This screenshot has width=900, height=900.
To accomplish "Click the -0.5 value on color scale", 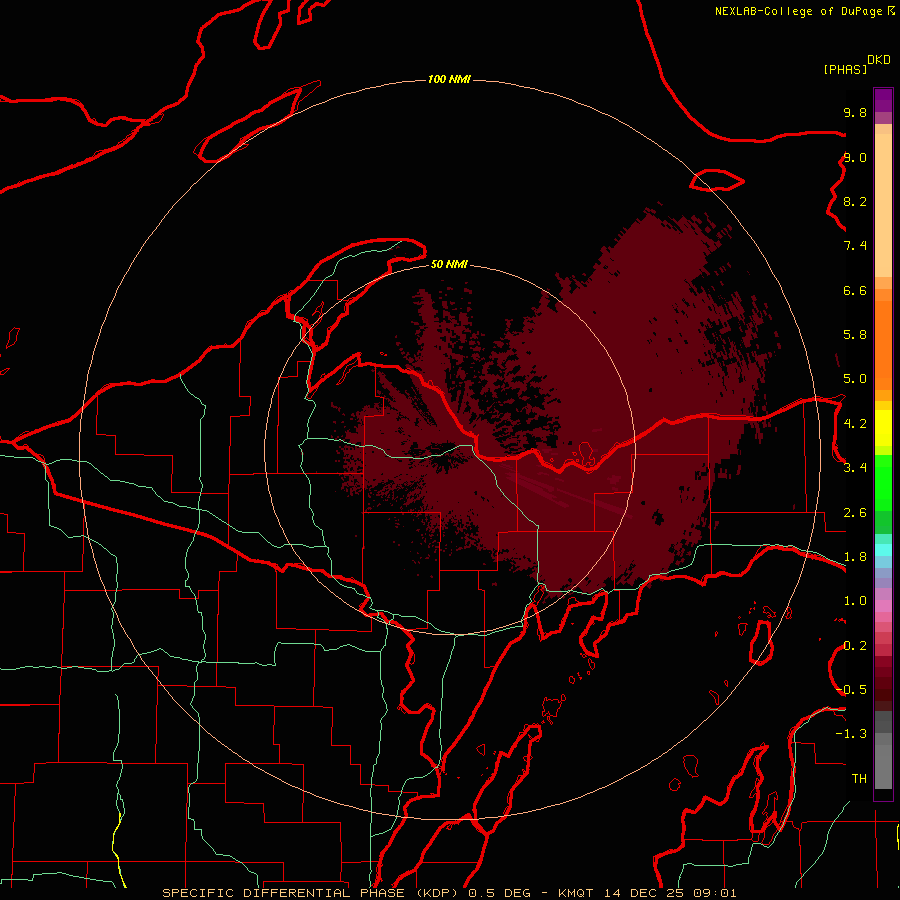I will [851, 690].
